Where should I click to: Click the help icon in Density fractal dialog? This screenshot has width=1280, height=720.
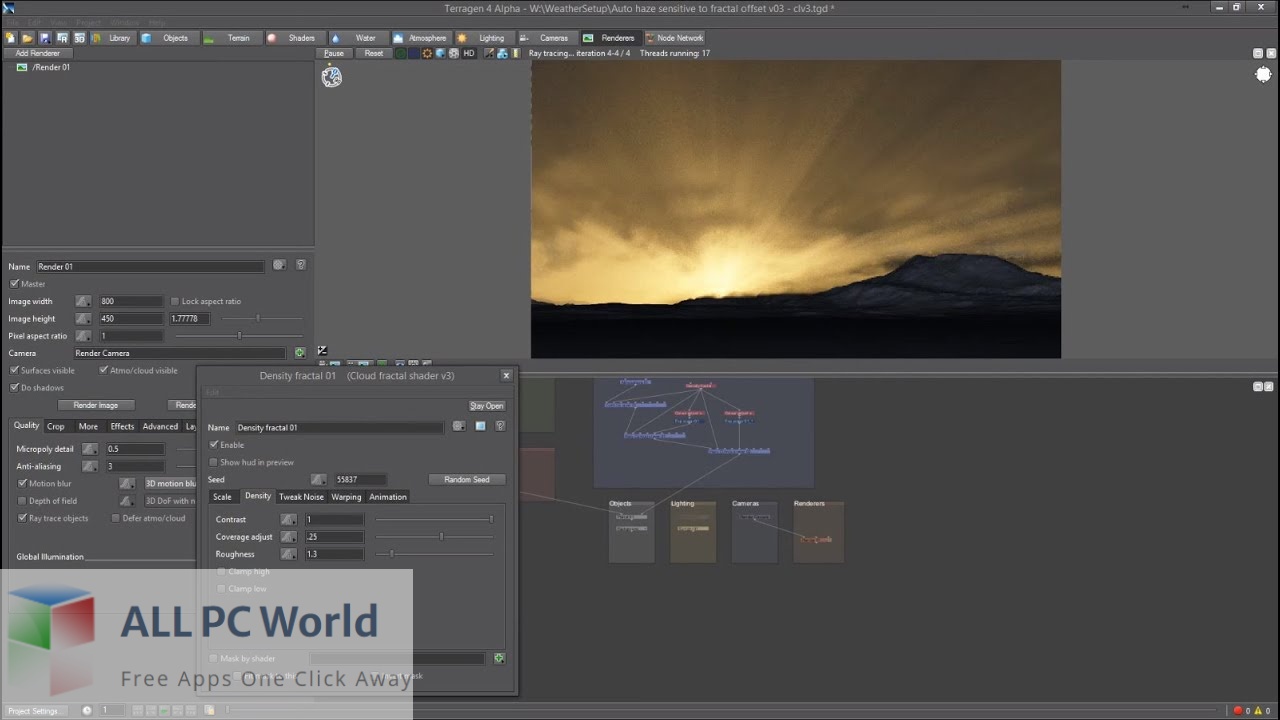tap(500, 426)
